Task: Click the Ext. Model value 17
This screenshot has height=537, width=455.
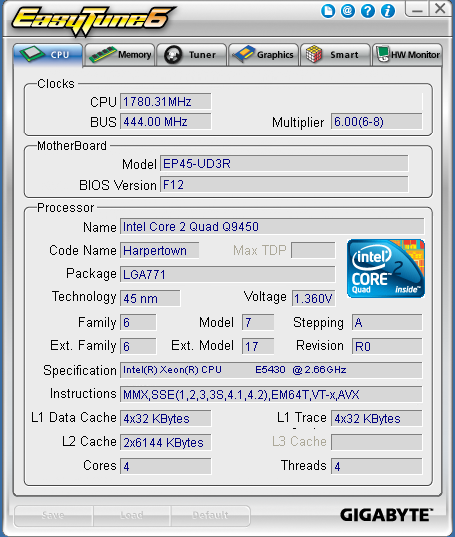Action: click(258, 346)
